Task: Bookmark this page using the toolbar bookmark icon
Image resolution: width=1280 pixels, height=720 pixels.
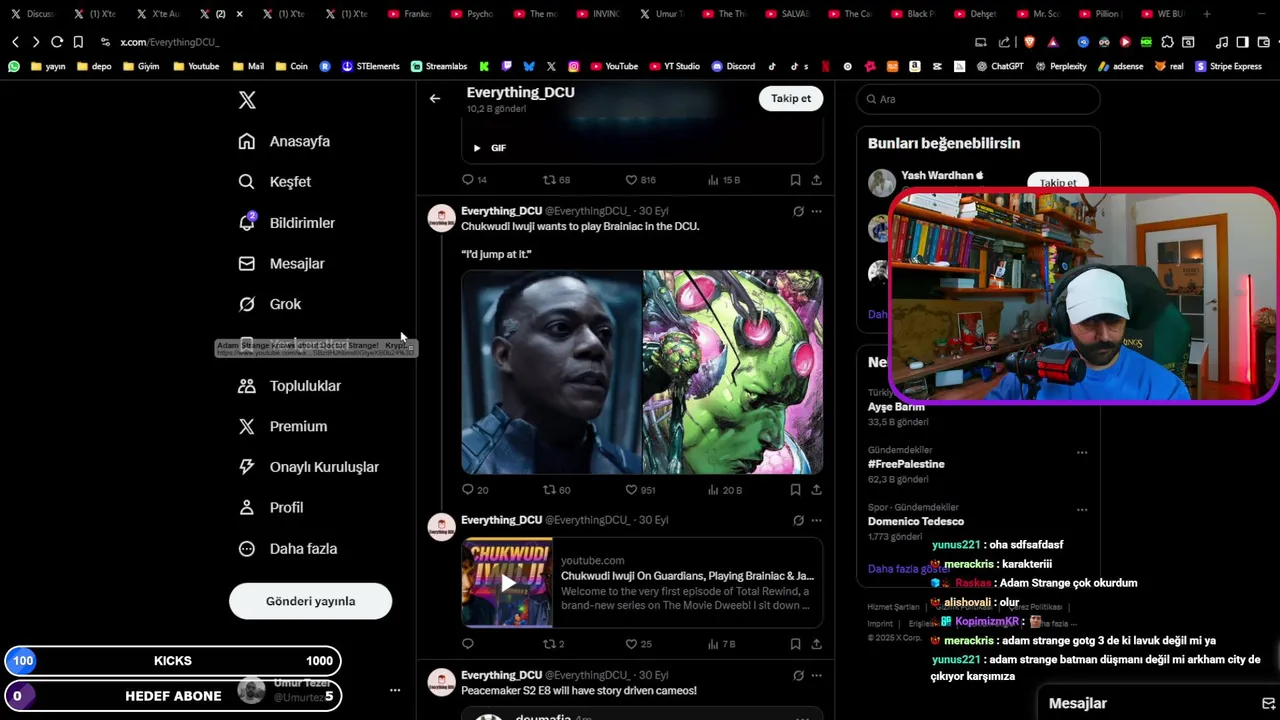Action: pos(78,42)
